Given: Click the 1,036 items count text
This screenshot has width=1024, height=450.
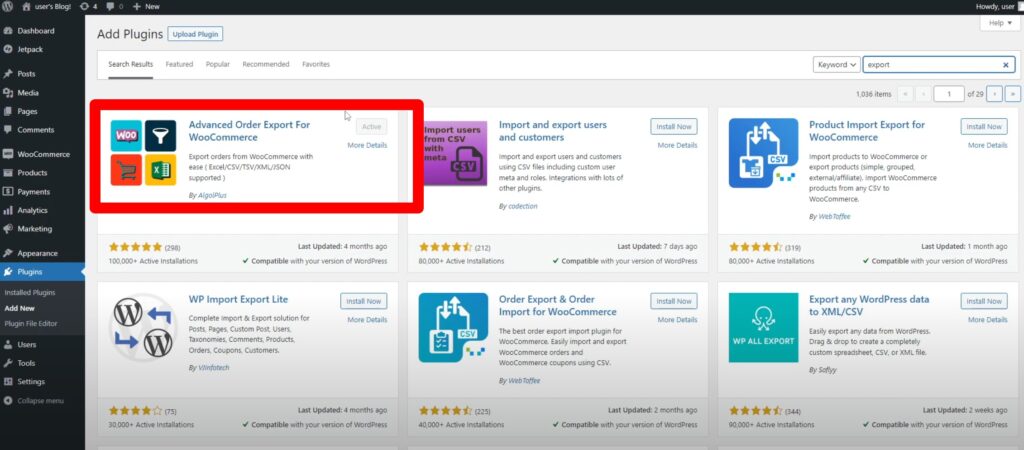Looking at the screenshot, I should (x=873, y=94).
